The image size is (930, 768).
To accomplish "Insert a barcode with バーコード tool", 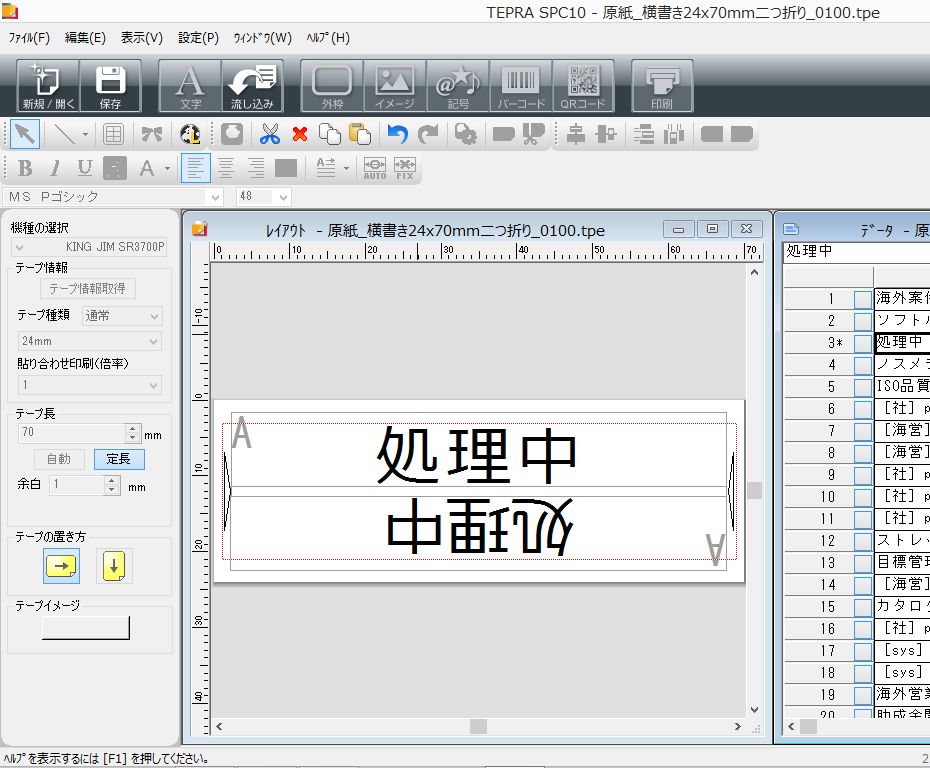I will 521,87.
